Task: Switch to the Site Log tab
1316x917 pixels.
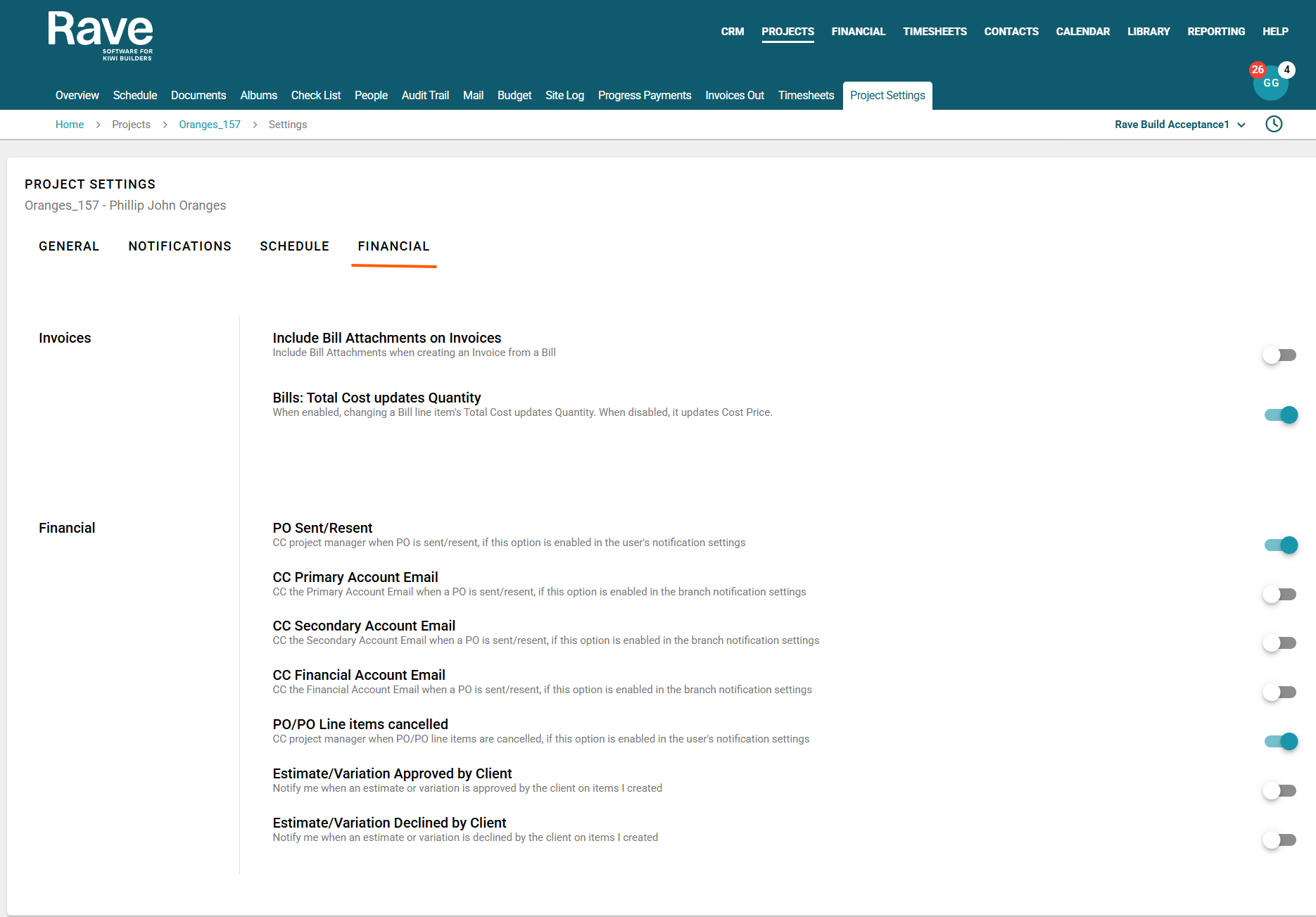Action: [564, 96]
